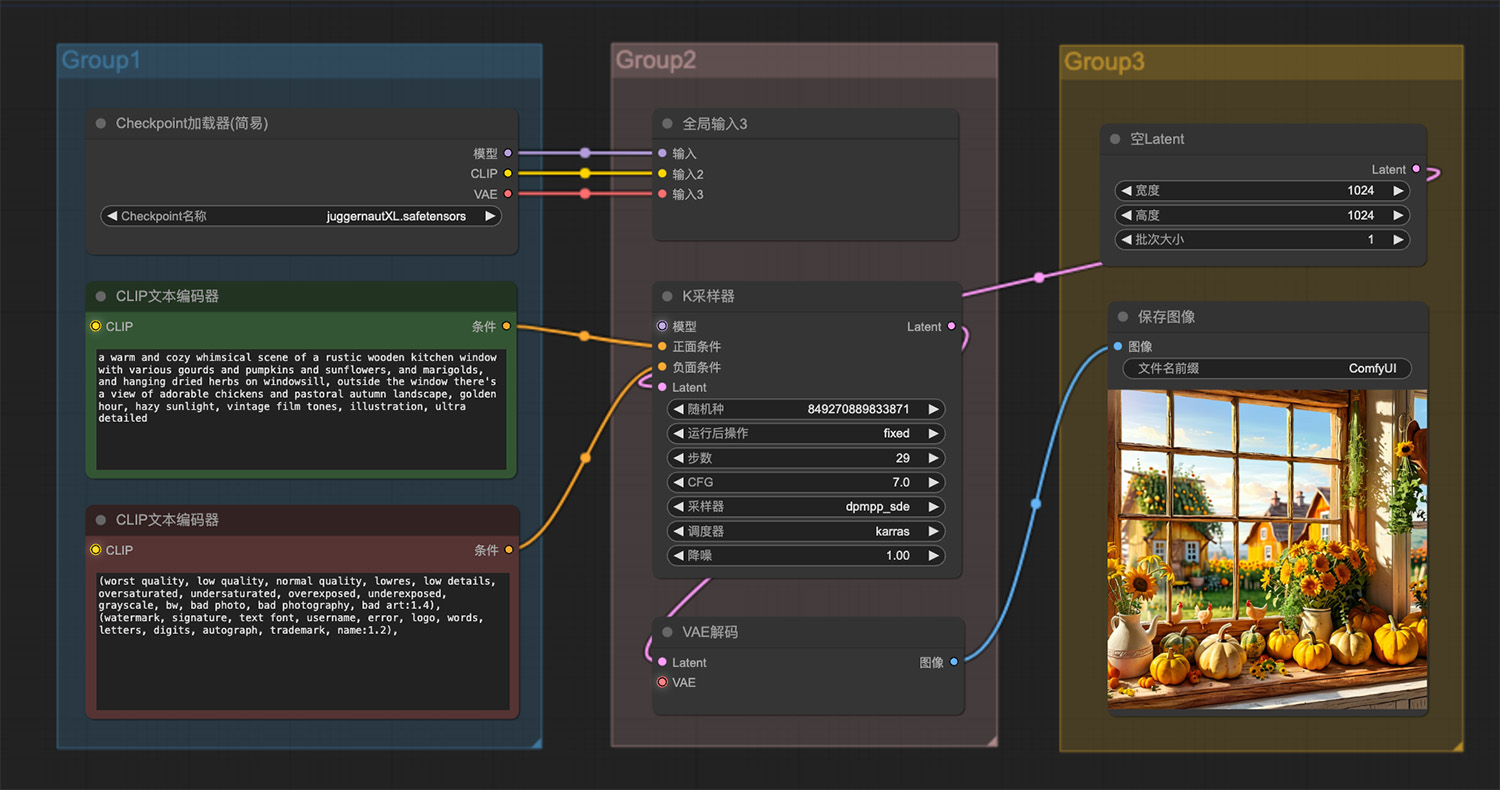Viewport: 1500px width, 790px height.
Task: Click the link midpoint dot on the VAE wire
Action: (585, 194)
